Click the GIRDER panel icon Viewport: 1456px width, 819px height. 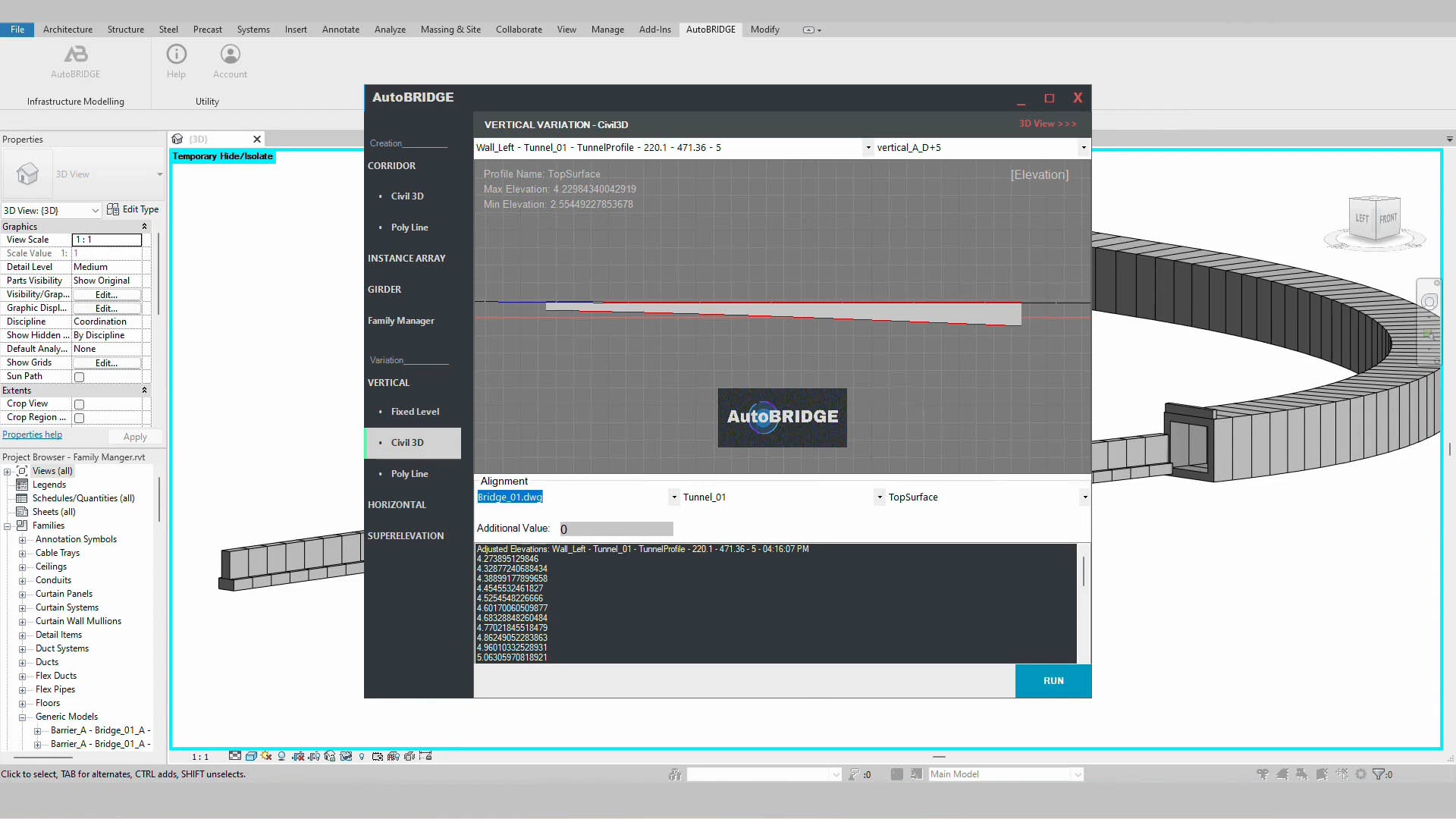pyautogui.click(x=386, y=289)
